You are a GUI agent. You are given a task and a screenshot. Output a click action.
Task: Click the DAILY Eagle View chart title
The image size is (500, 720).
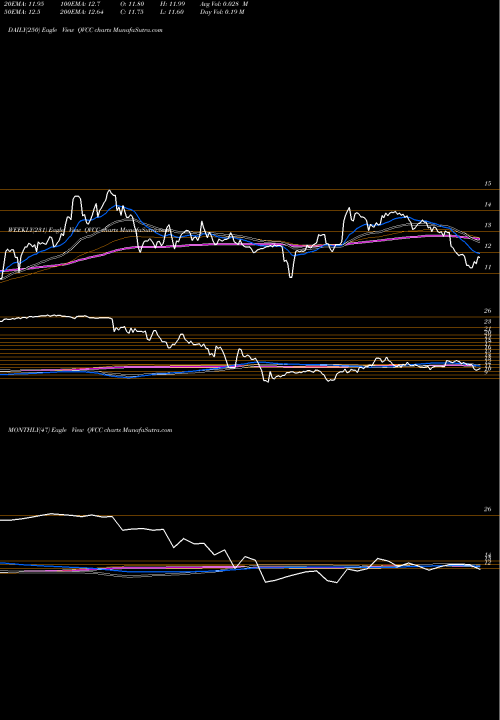(85, 30)
